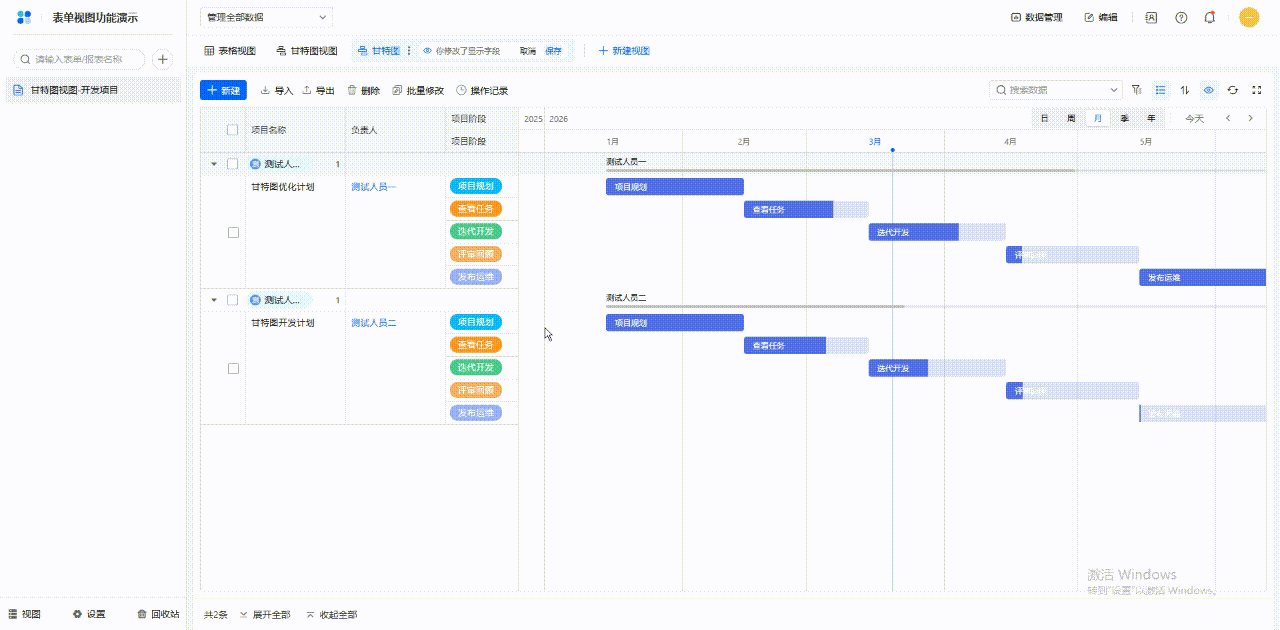Open the 管理全部数据 dropdown
This screenshot has height=630, width=1280.
click(266, 17)
